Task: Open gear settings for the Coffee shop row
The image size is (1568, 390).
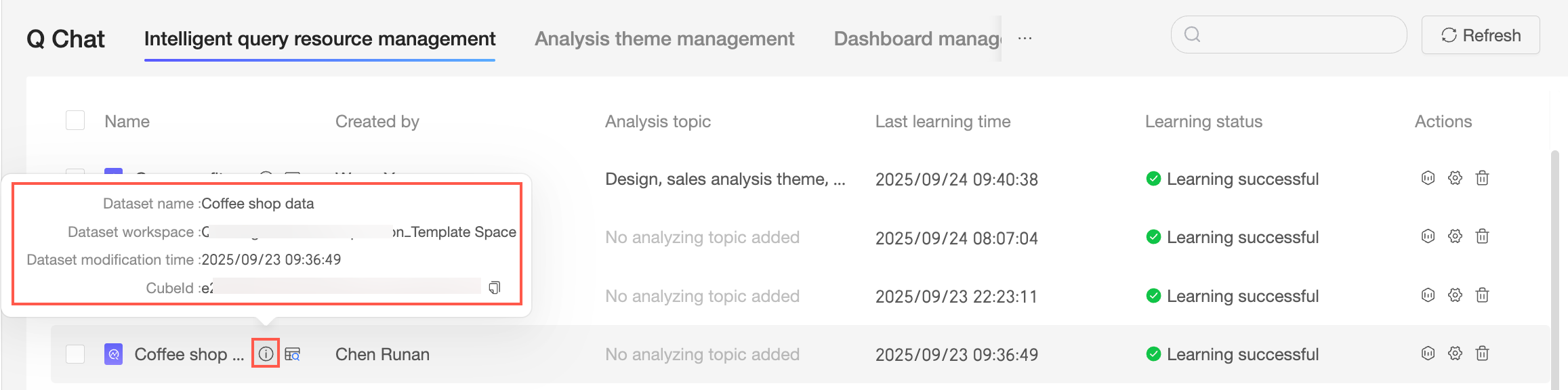Action: 1455,353
